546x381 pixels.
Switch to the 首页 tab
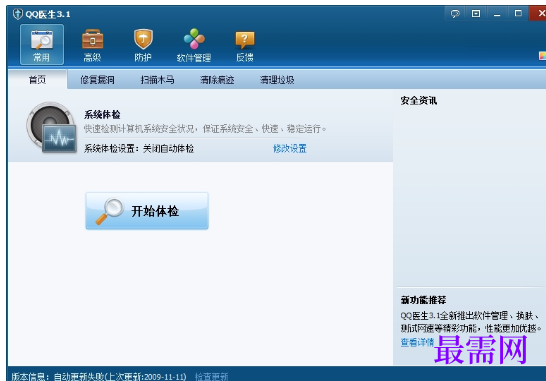click(38, 79)
